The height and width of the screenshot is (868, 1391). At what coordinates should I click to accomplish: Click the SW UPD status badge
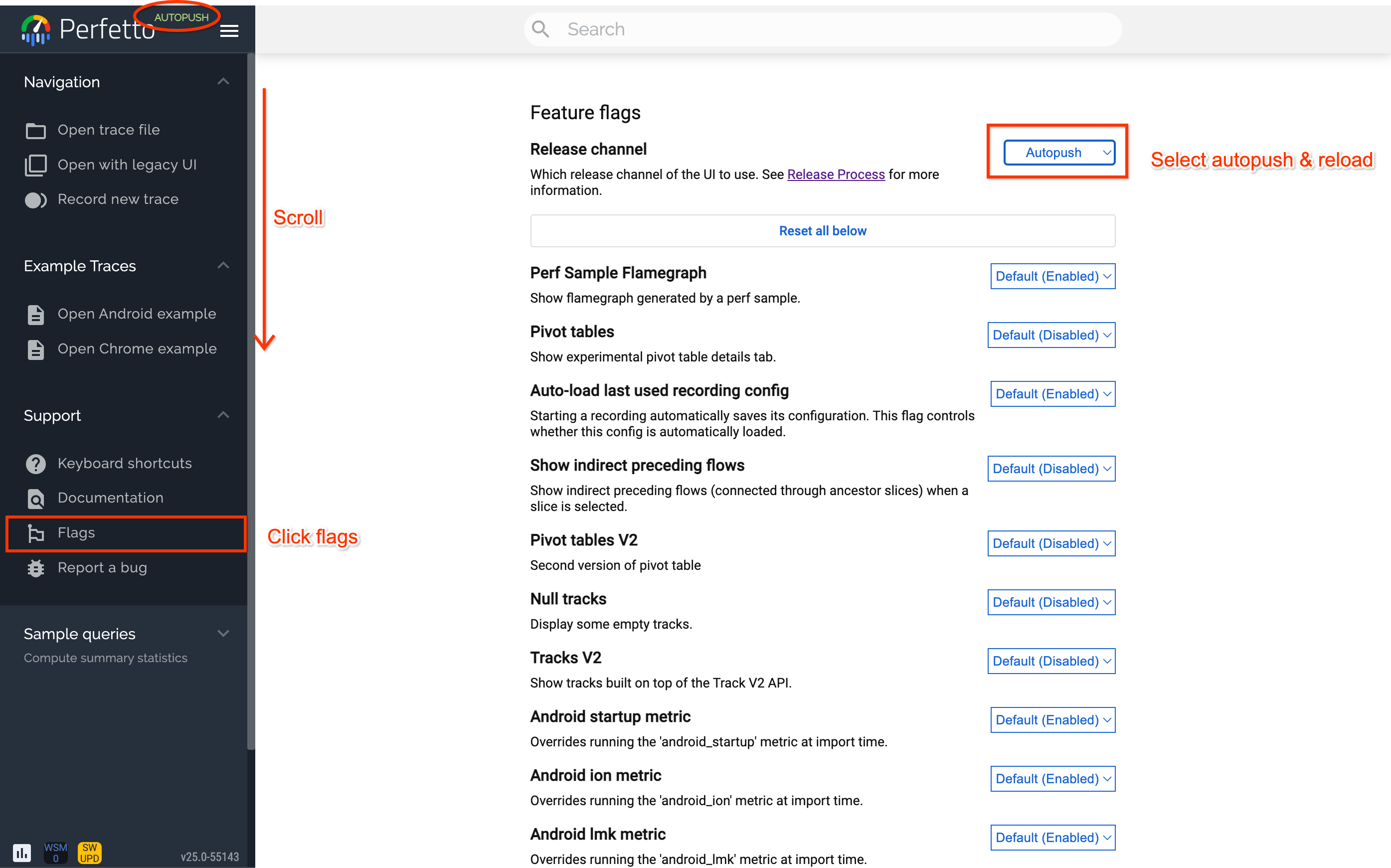(x=90, y=853)
